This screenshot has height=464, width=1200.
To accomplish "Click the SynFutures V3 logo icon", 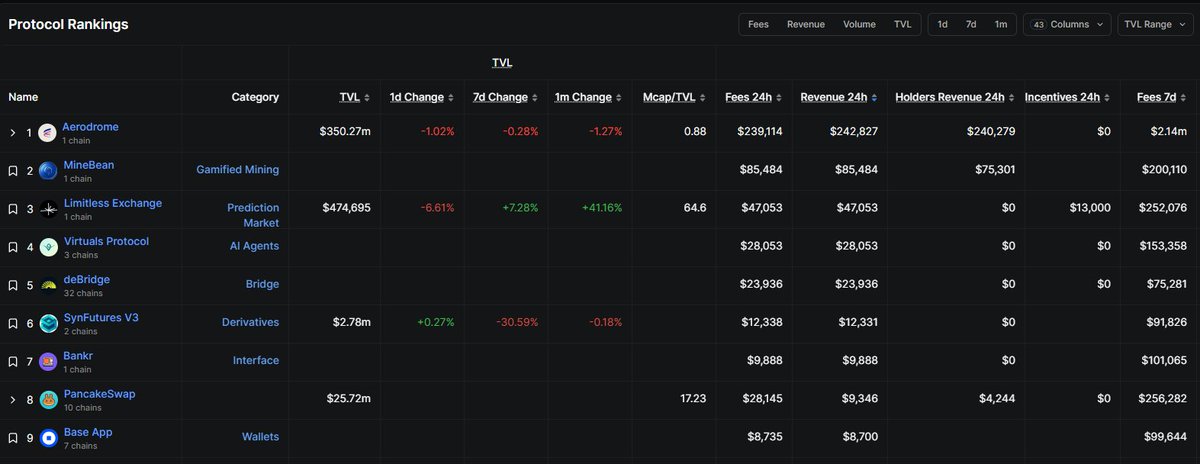I will [x=47, y=323].
